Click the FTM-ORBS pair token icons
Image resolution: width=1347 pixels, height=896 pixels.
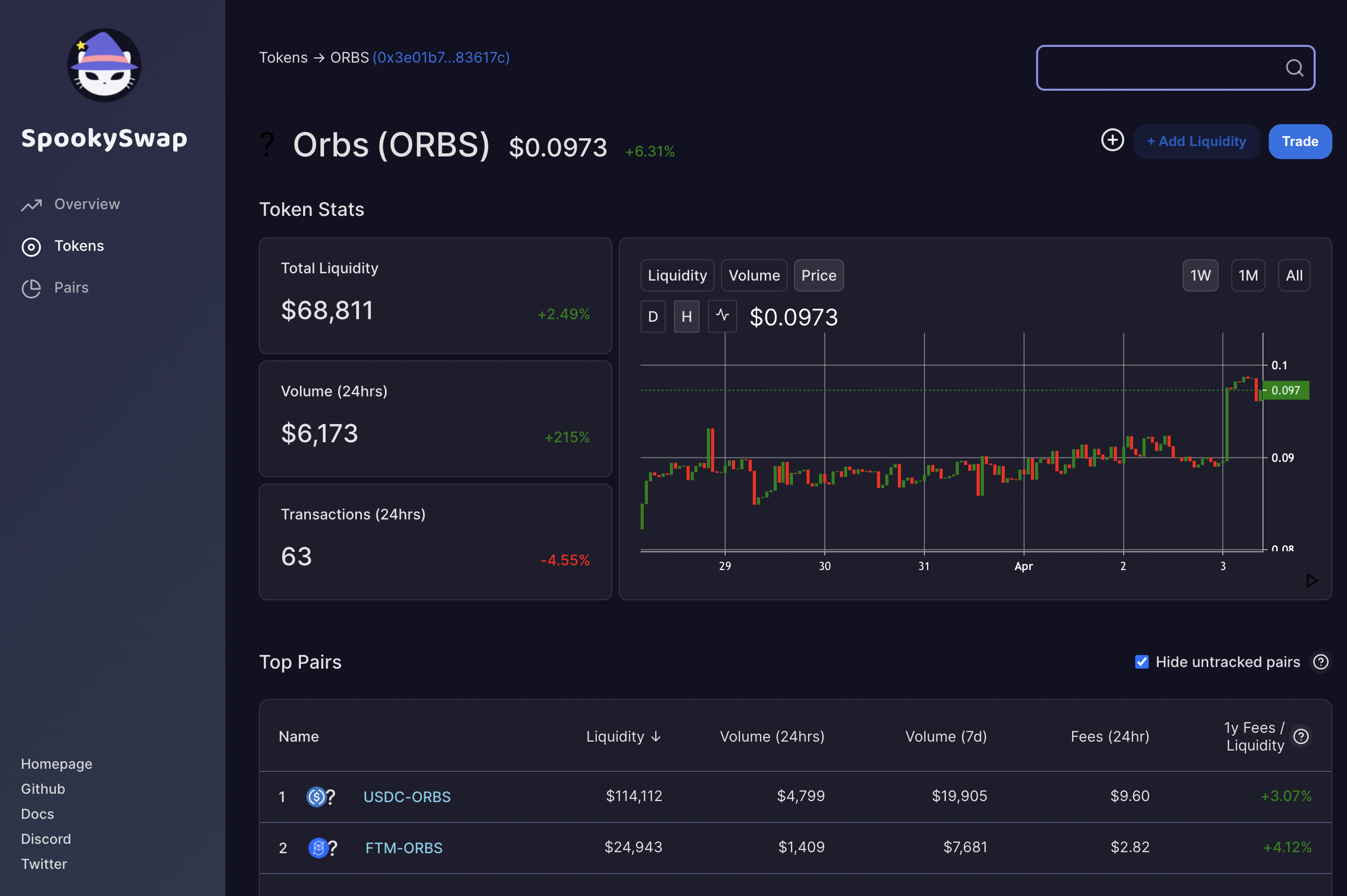322,847
